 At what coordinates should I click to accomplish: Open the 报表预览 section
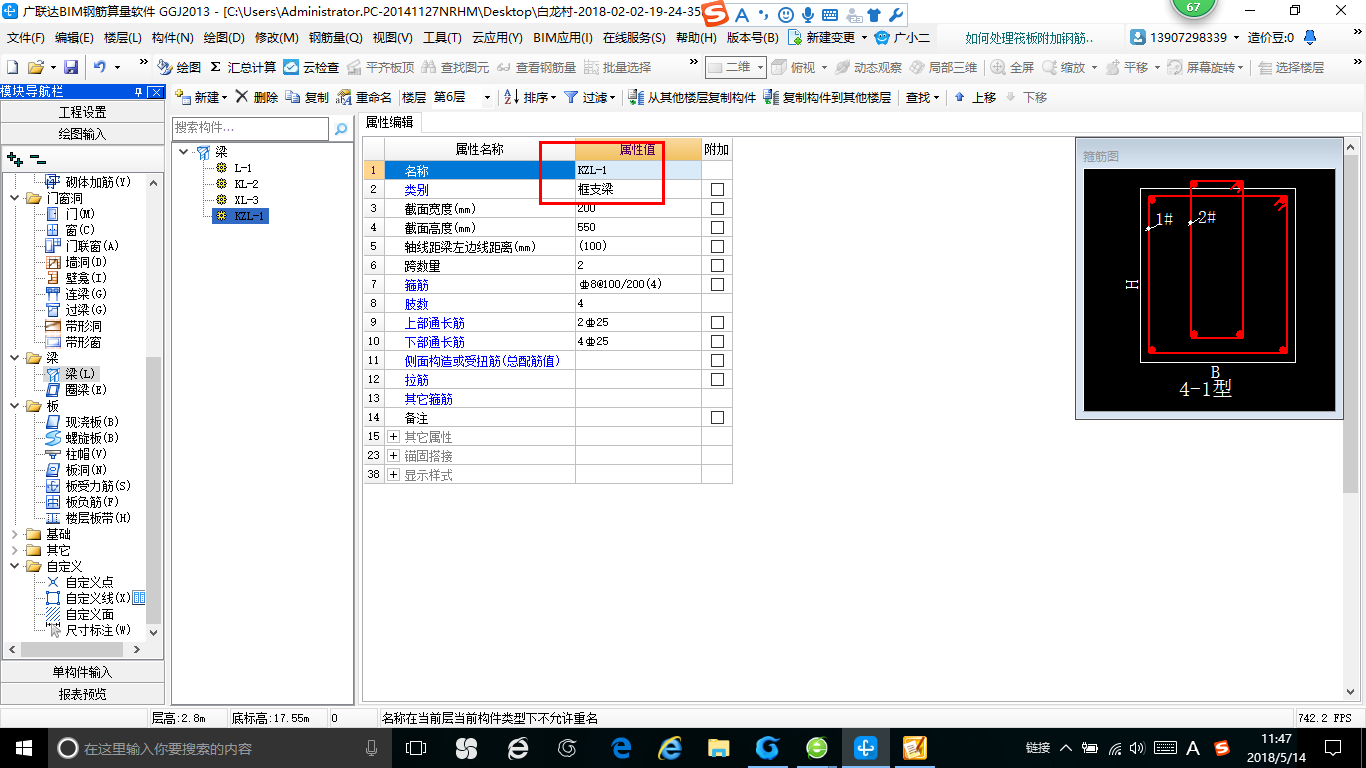point(82,694)
